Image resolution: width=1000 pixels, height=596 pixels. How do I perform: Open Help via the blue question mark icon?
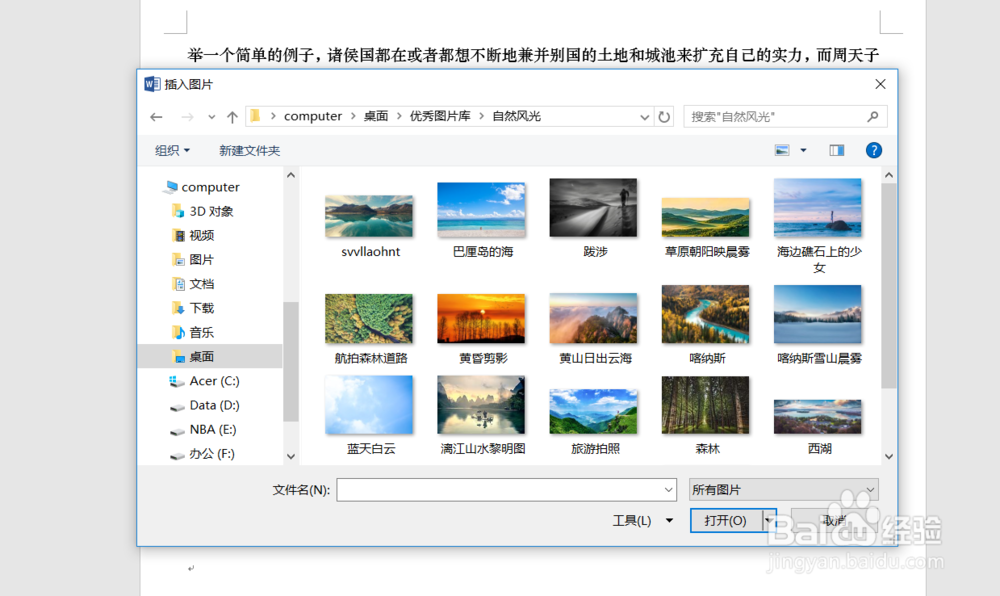tap(873, 150)
